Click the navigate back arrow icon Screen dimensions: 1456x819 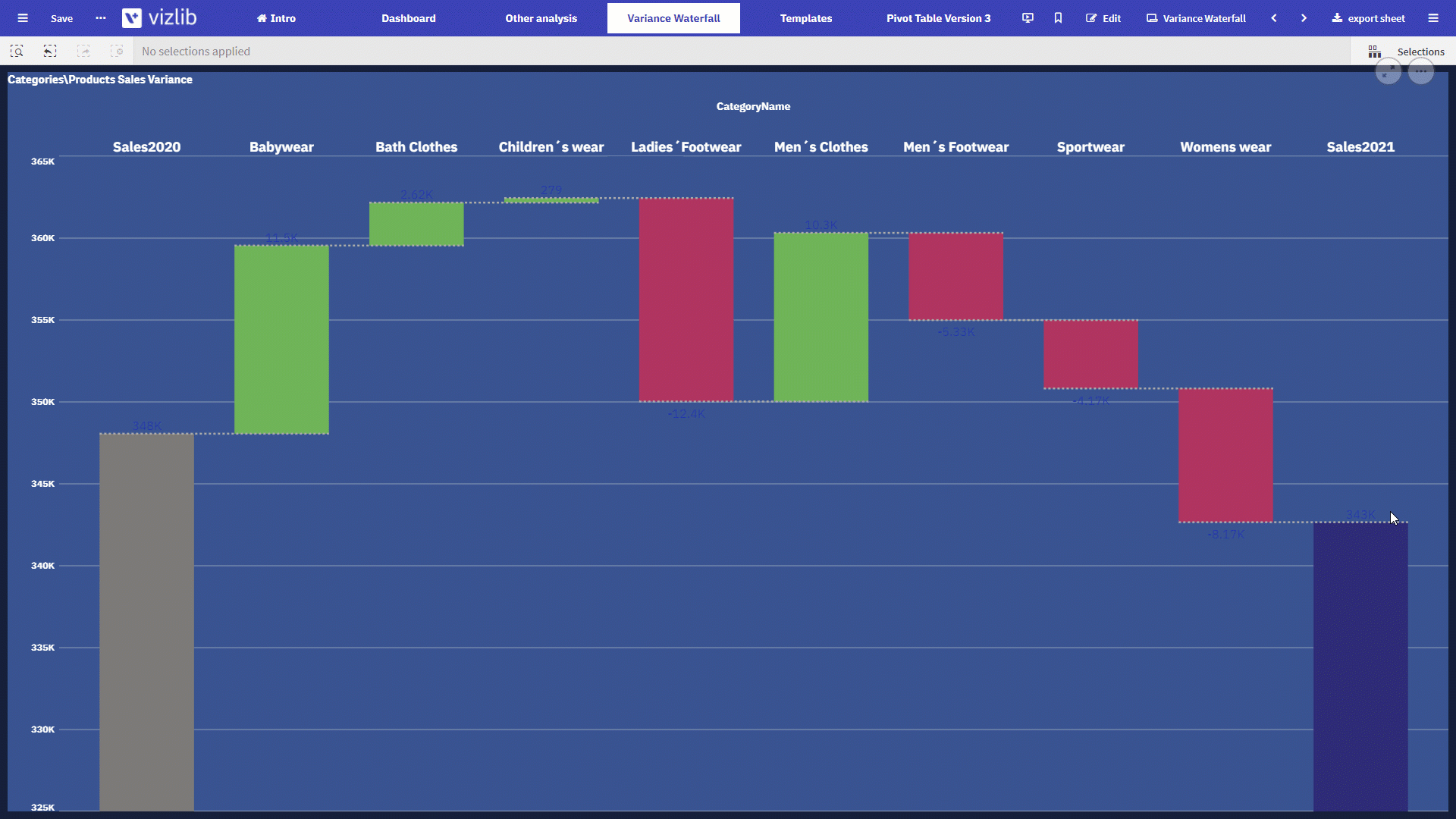(x=1274, y=18)
